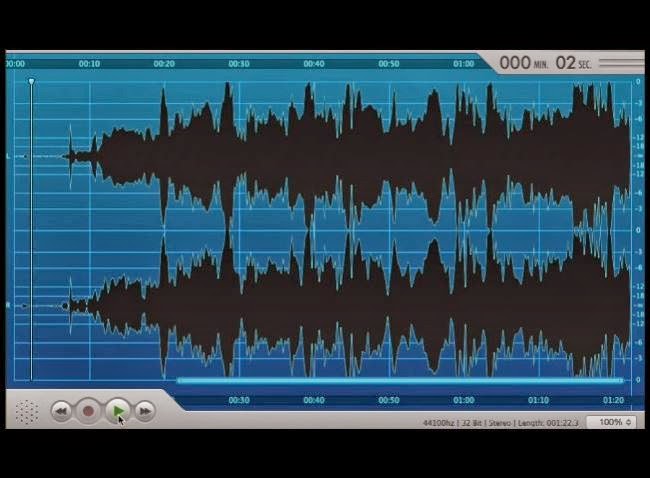Click the speaker grille dots icon
Screen dimensions: 650x478
point(27,412)
